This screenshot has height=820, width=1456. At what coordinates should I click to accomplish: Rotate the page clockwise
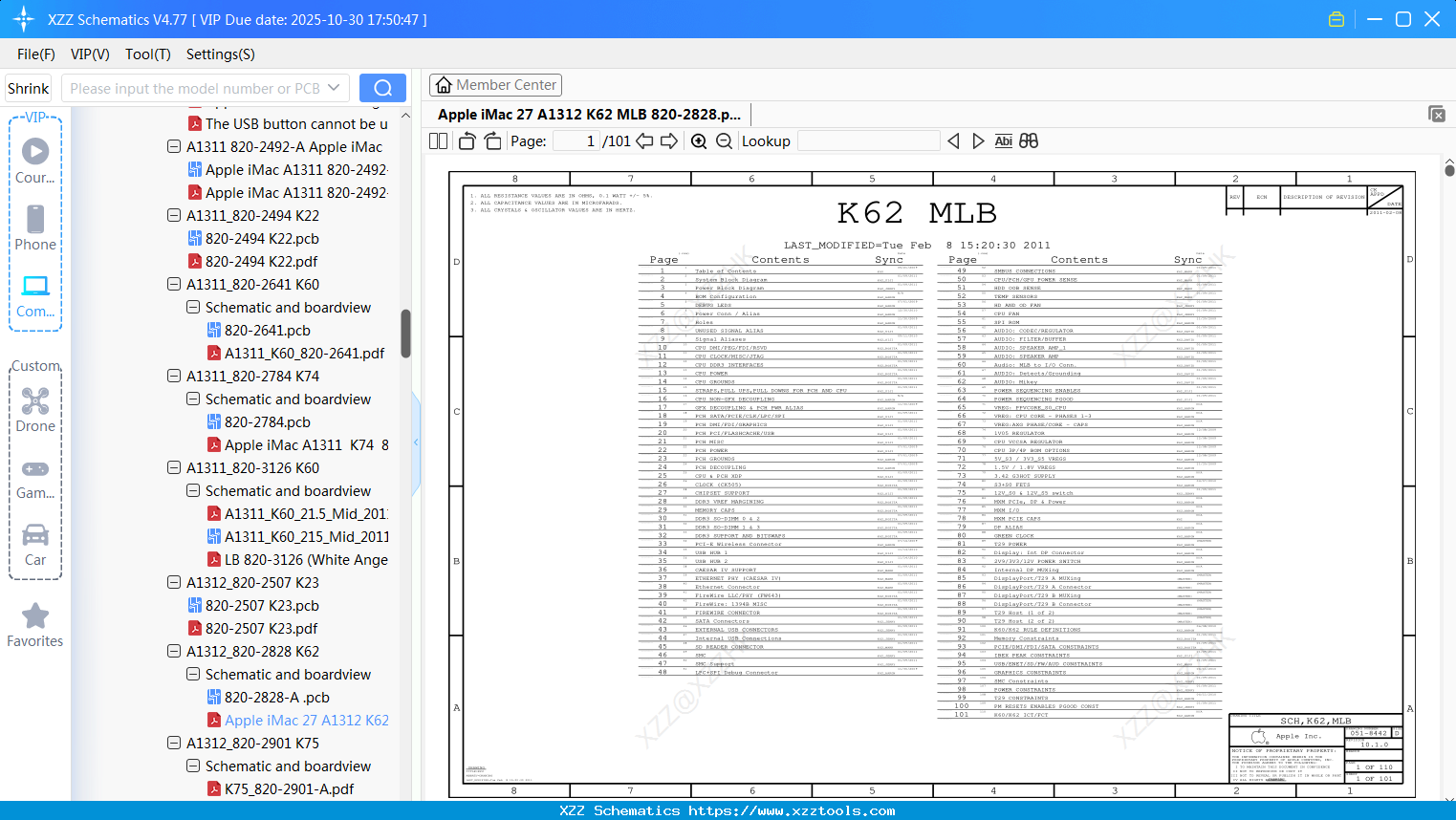coord(492,141)
